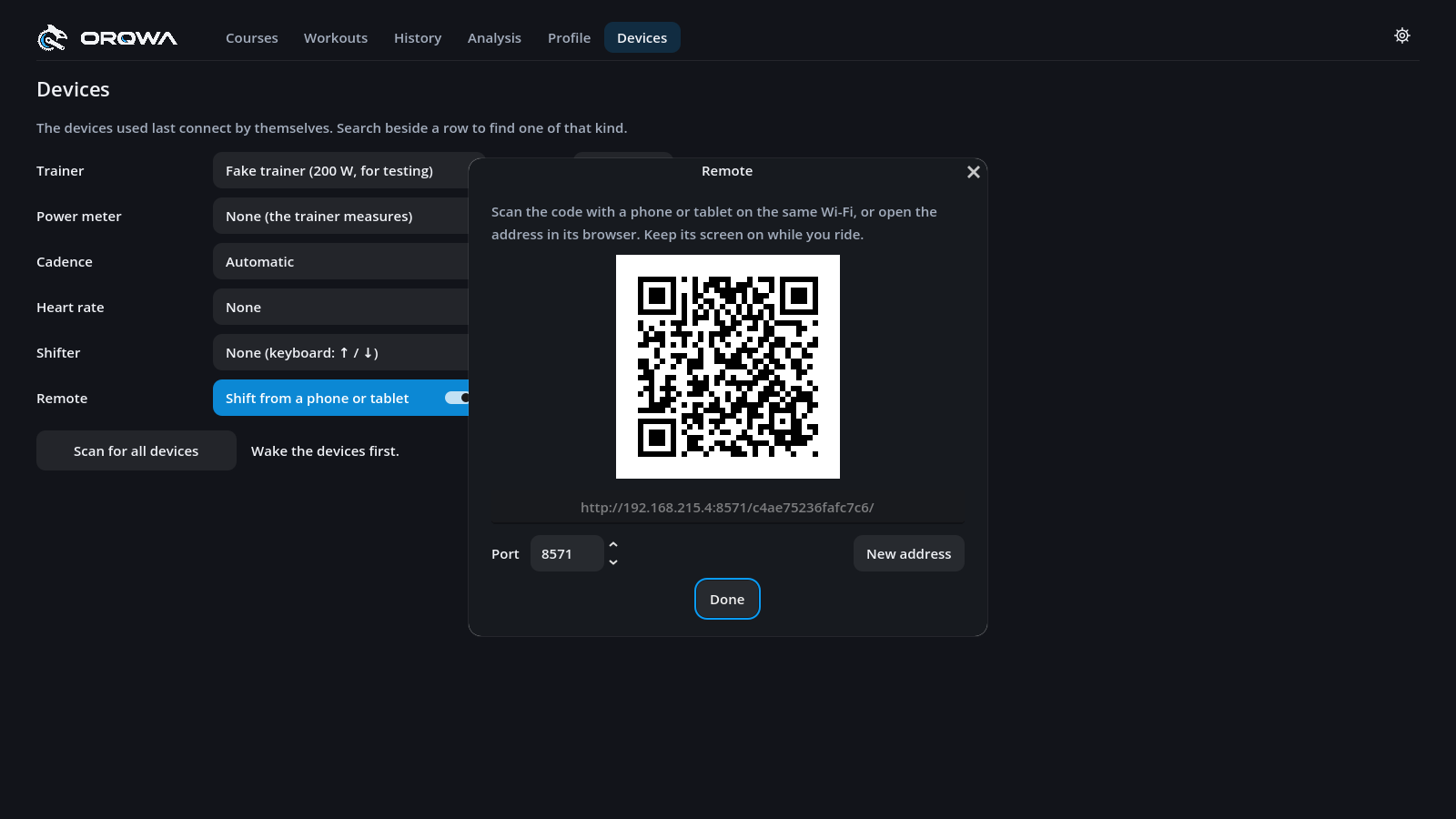
Task: Select the Devices nav item
Action: [642, 38]
